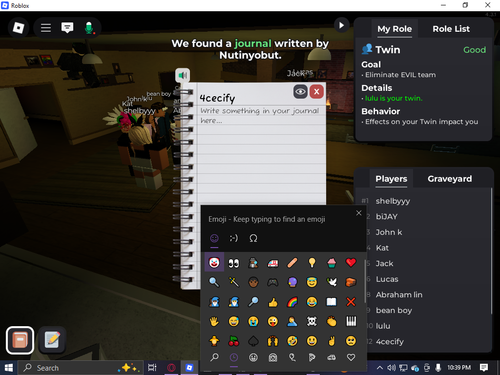Insert the rainbow emoji

(292, 302)
